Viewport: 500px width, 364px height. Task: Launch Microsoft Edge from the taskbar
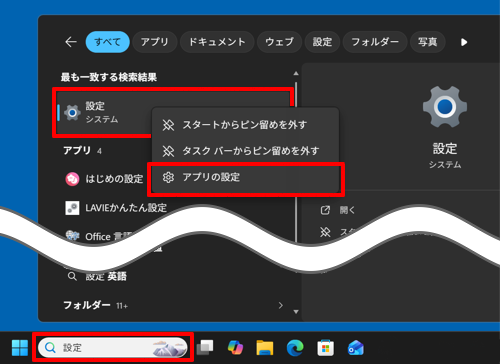click(x=295, y=348)
